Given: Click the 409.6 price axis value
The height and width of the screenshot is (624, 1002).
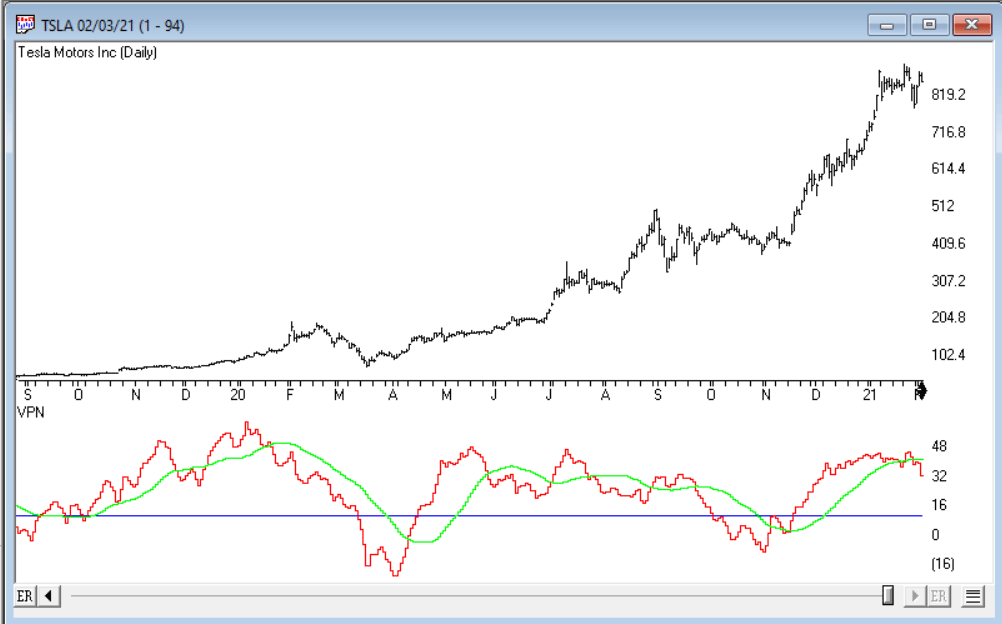Looking at the screenshot, I should tap(948, 244).
